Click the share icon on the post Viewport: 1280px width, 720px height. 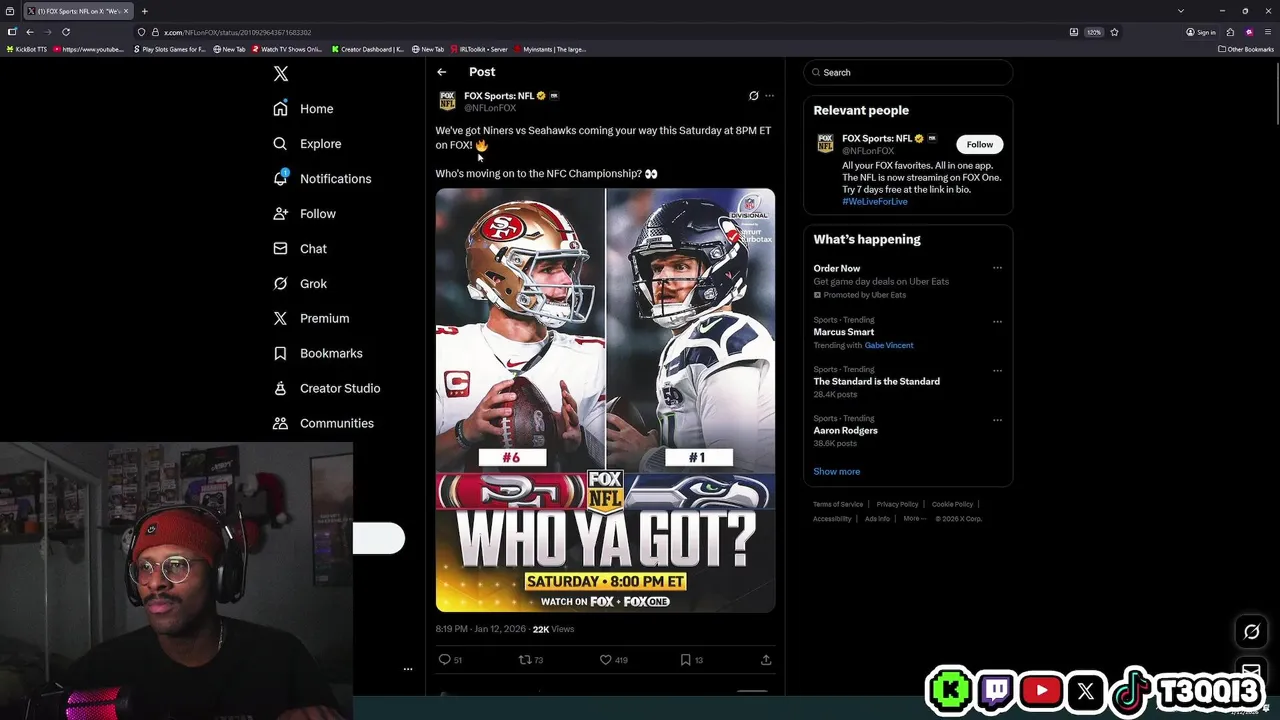766,660
